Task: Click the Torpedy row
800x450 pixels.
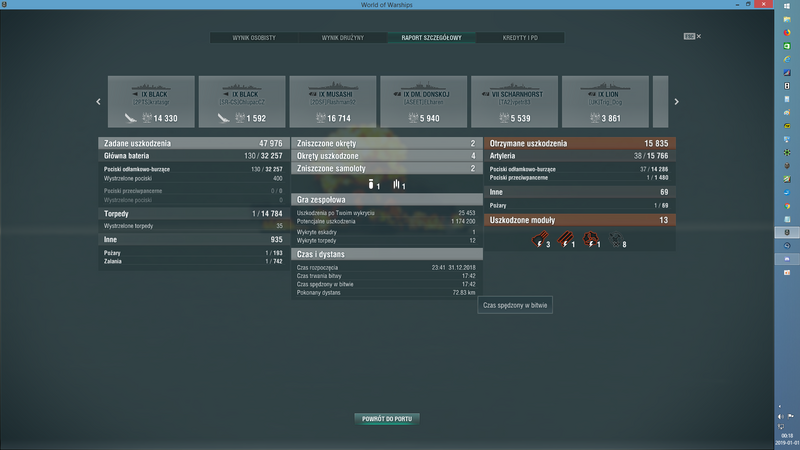Action: pos(194,214)
